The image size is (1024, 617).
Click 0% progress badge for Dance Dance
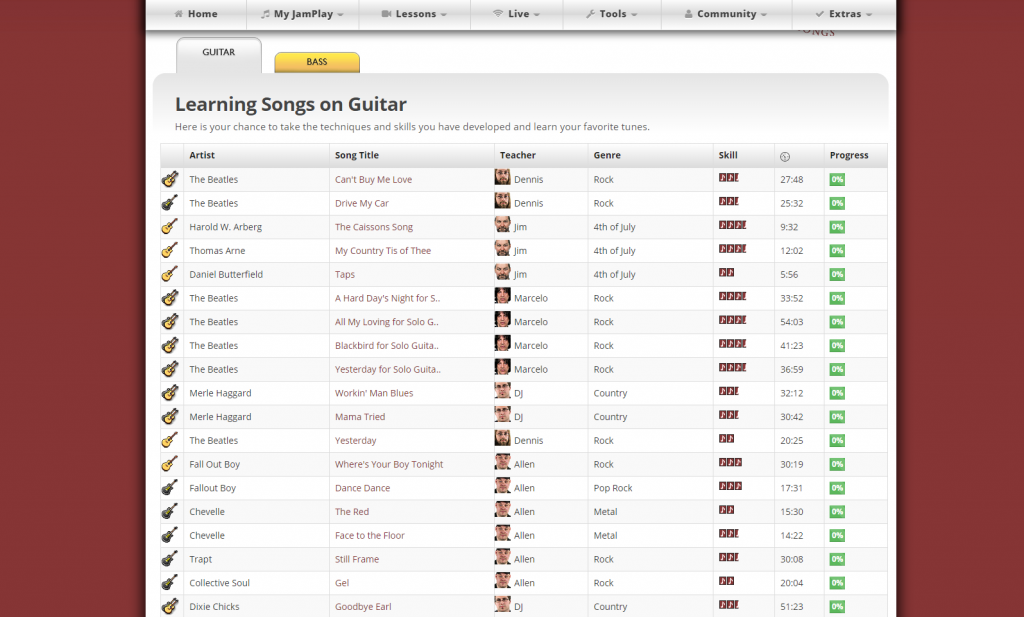pos(837,488)
